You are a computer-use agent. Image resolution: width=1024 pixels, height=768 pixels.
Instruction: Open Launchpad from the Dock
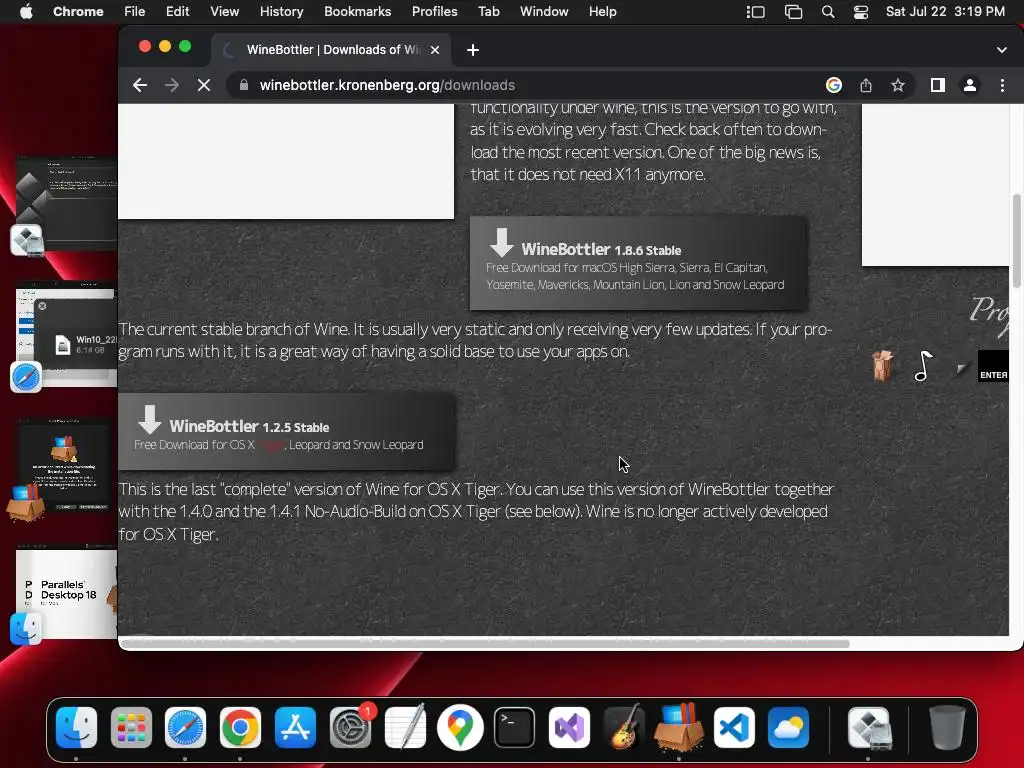pos(131,728)
